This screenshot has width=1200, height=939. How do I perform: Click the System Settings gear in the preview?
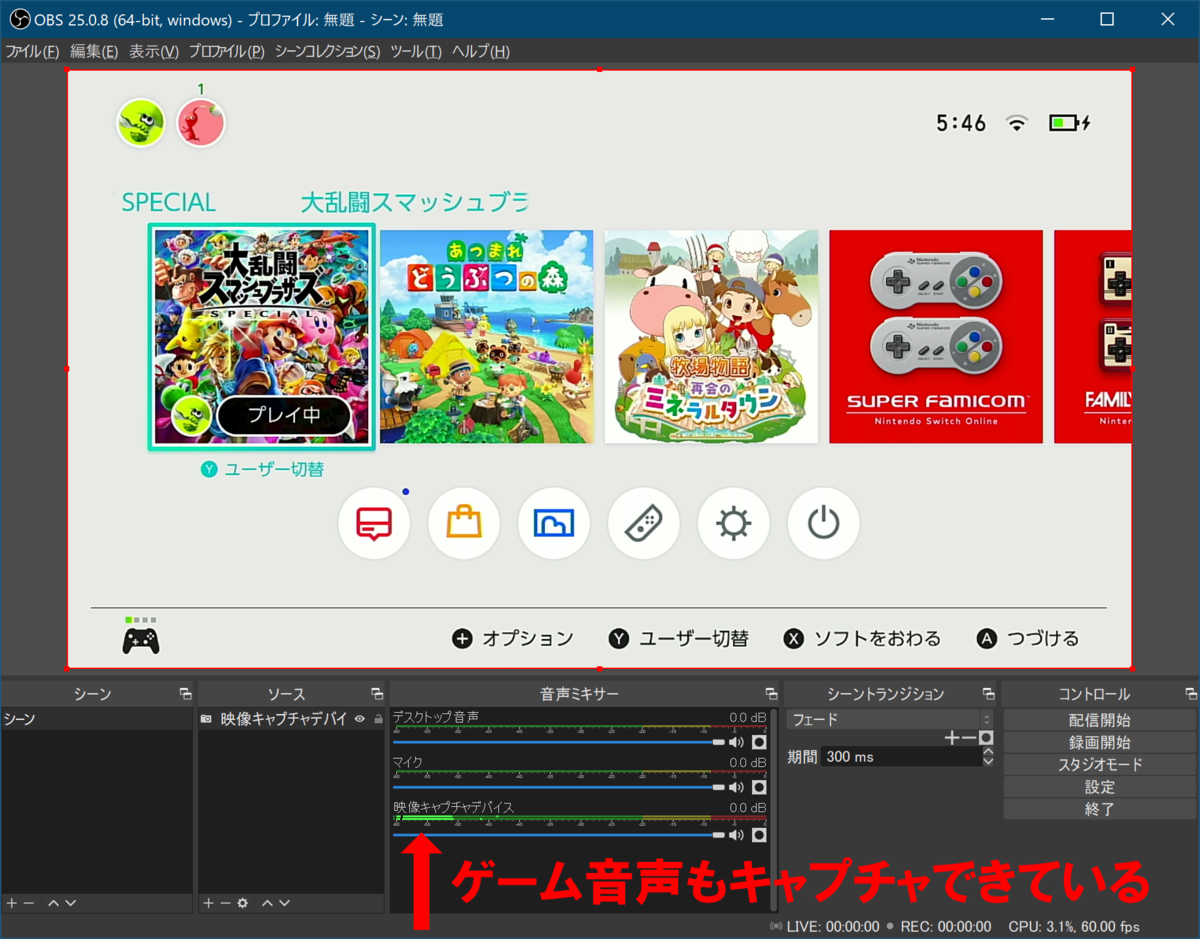(x=734, y=523)
